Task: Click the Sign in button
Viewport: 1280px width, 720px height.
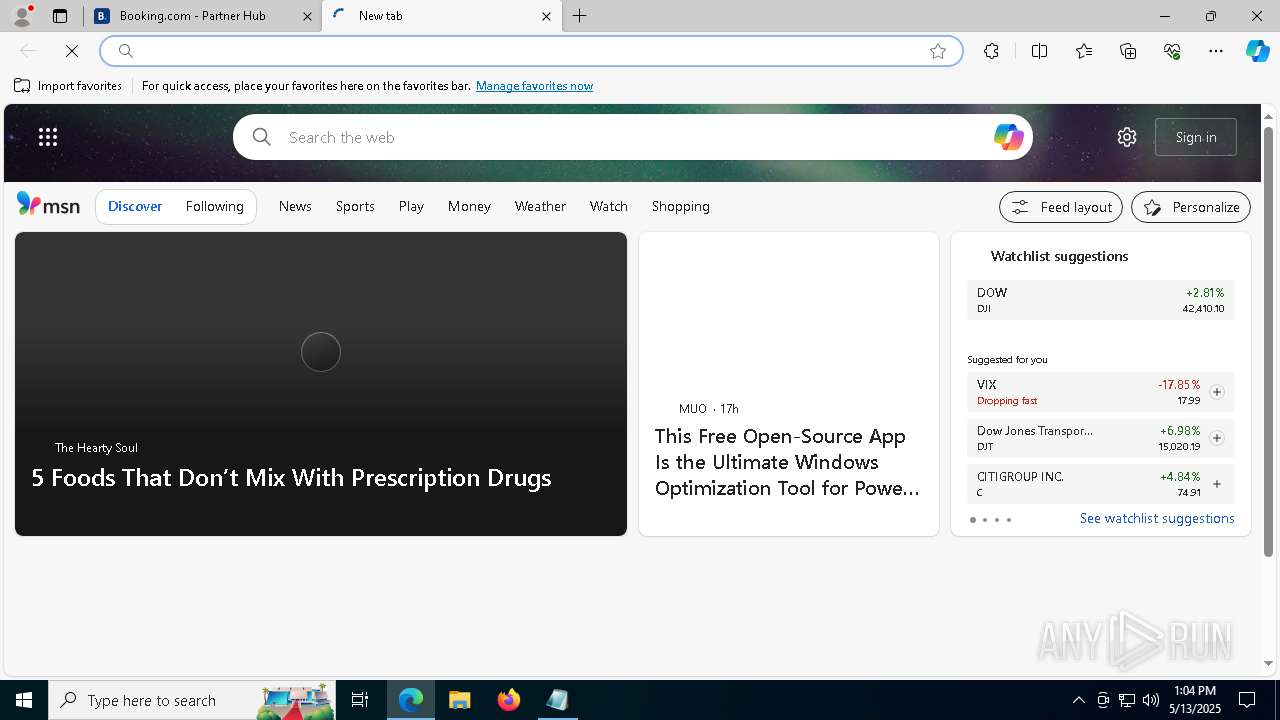Action: [1196, 137]
